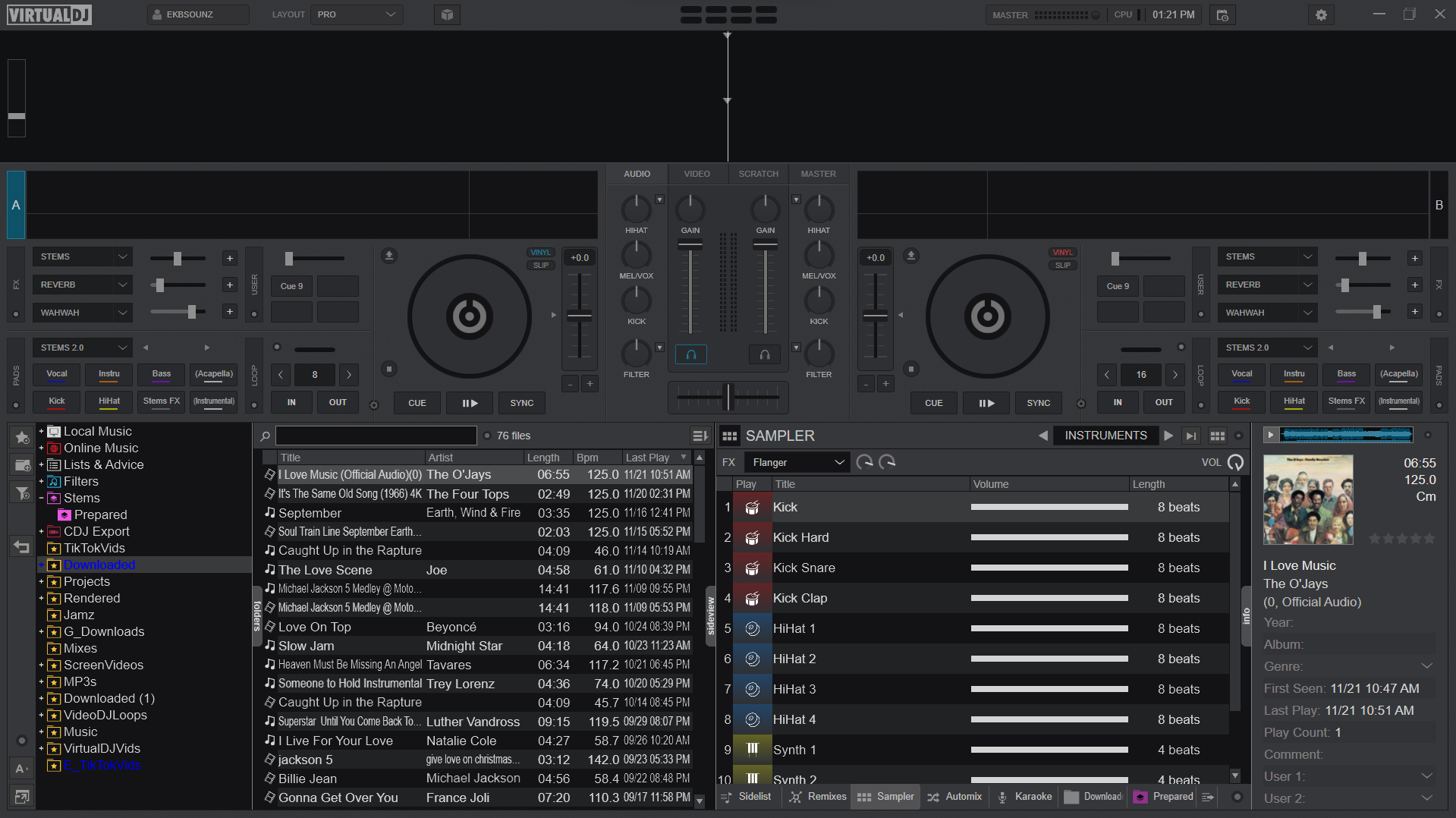1456x818 pixels.
Task: Switch to the SCRATCH mixer tab
Action: point(758,173)
